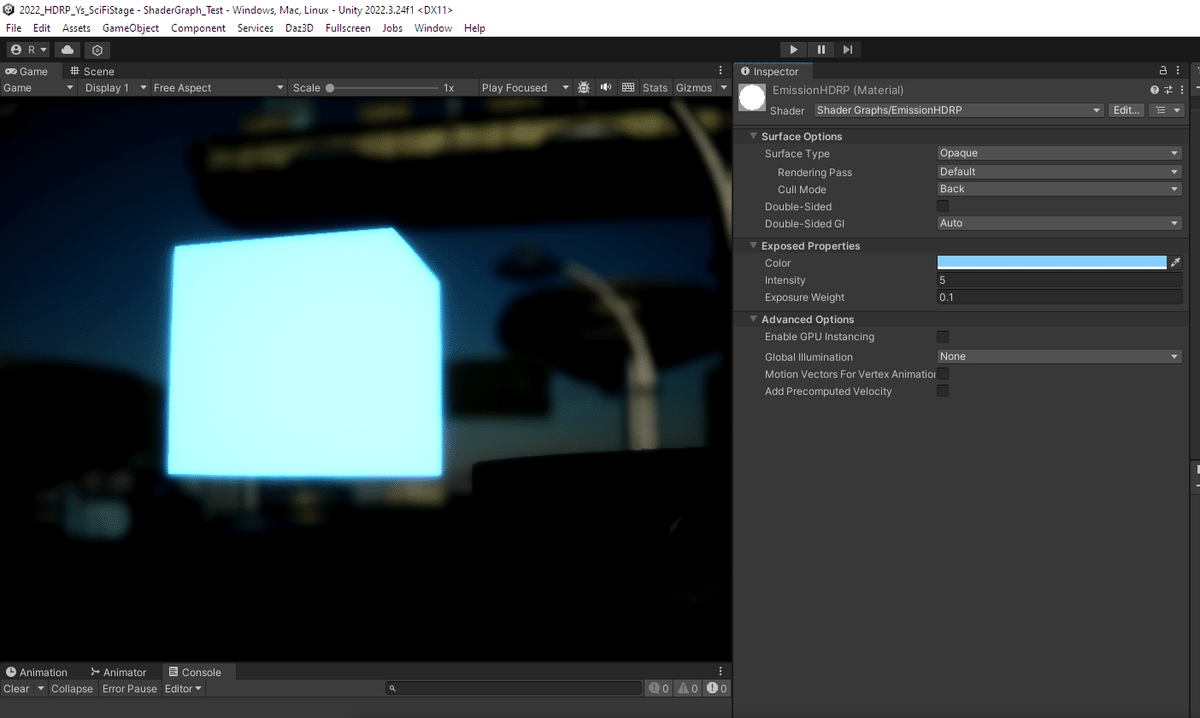The width and height of the screenshot is (1200, 718).
Task: Click the Color swatch in Exposed Properties
Action: [1050, 262]
